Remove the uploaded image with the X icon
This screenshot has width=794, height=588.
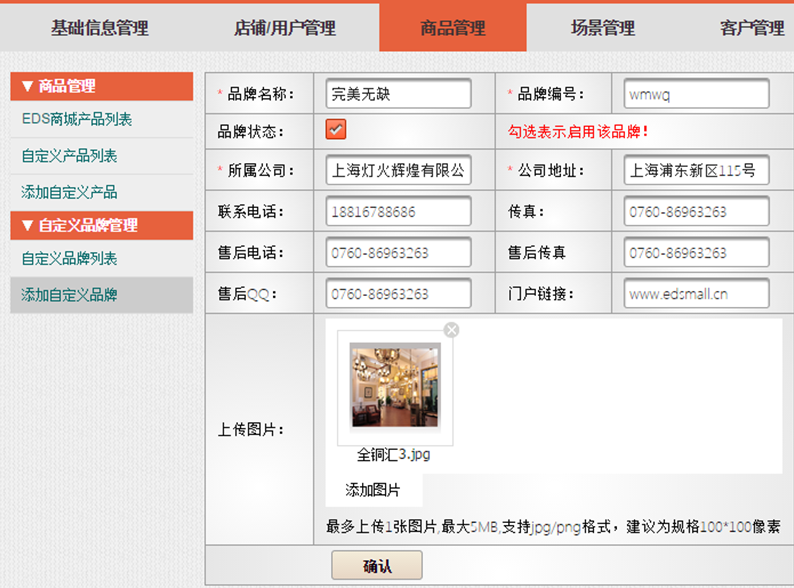(451, 330)
